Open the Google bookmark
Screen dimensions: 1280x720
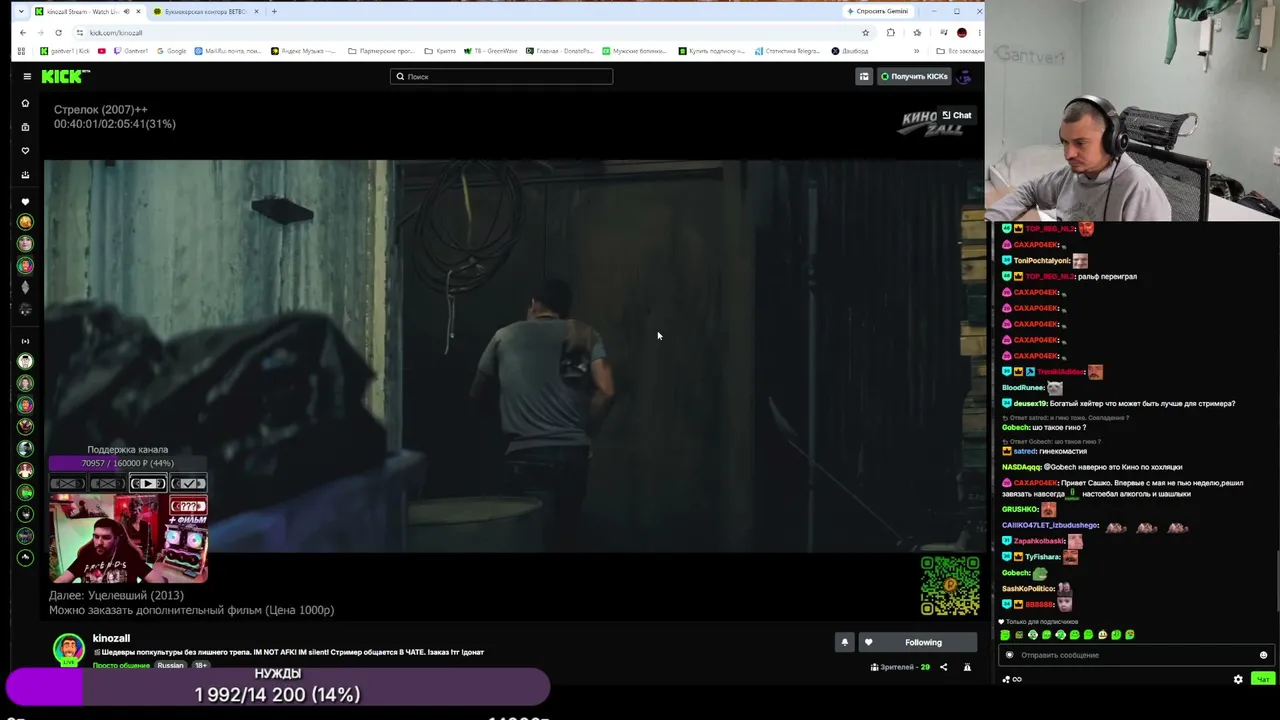[x=172, y=51]
